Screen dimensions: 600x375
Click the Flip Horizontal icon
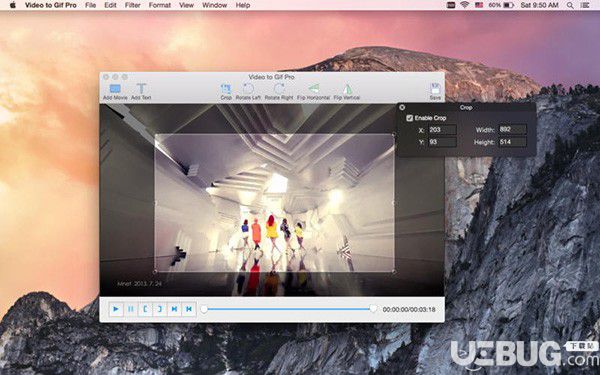pyautogui.click(x=313, y=89)
